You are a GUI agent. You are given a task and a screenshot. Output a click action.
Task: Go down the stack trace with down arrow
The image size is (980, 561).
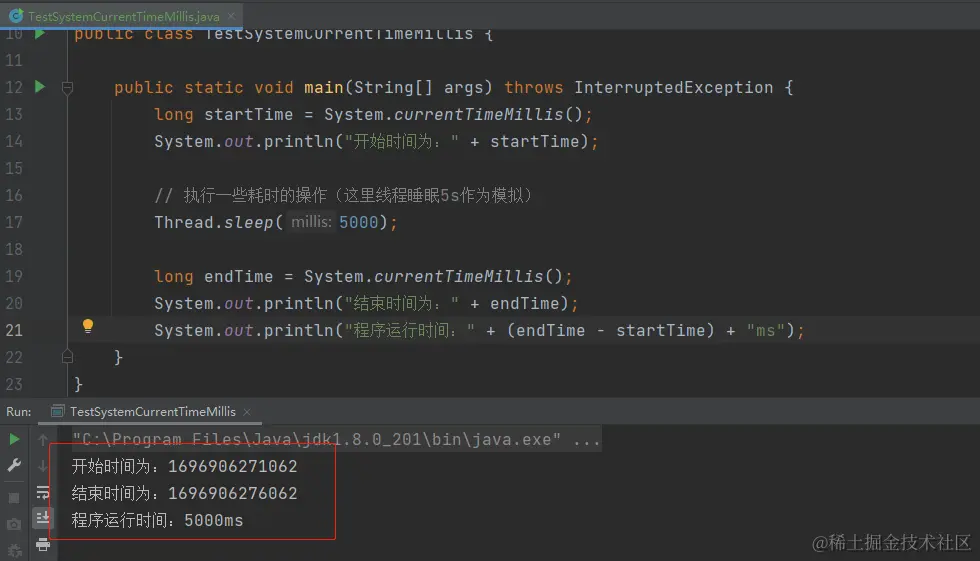42,466
